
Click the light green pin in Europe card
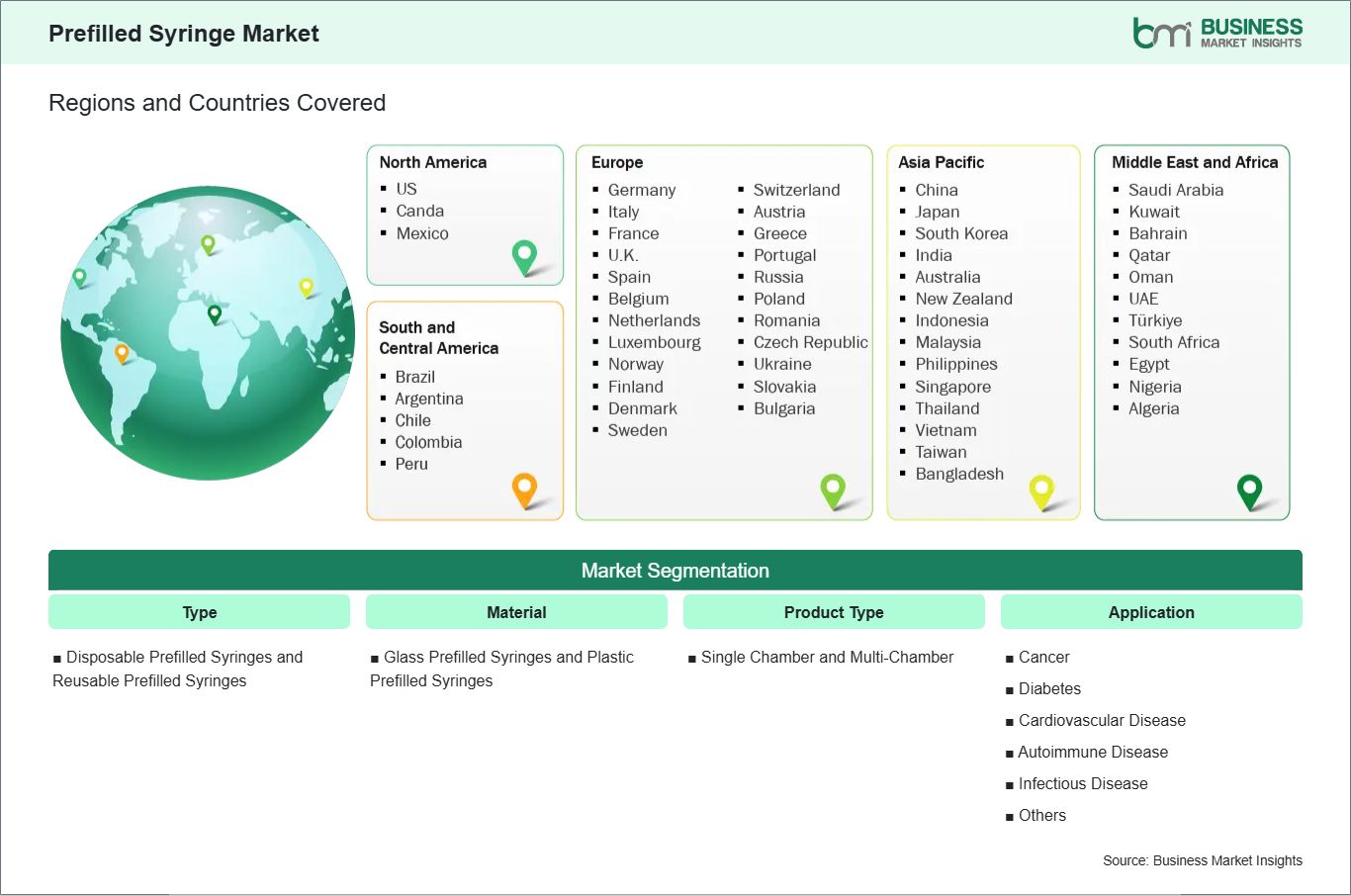point(833,489)
